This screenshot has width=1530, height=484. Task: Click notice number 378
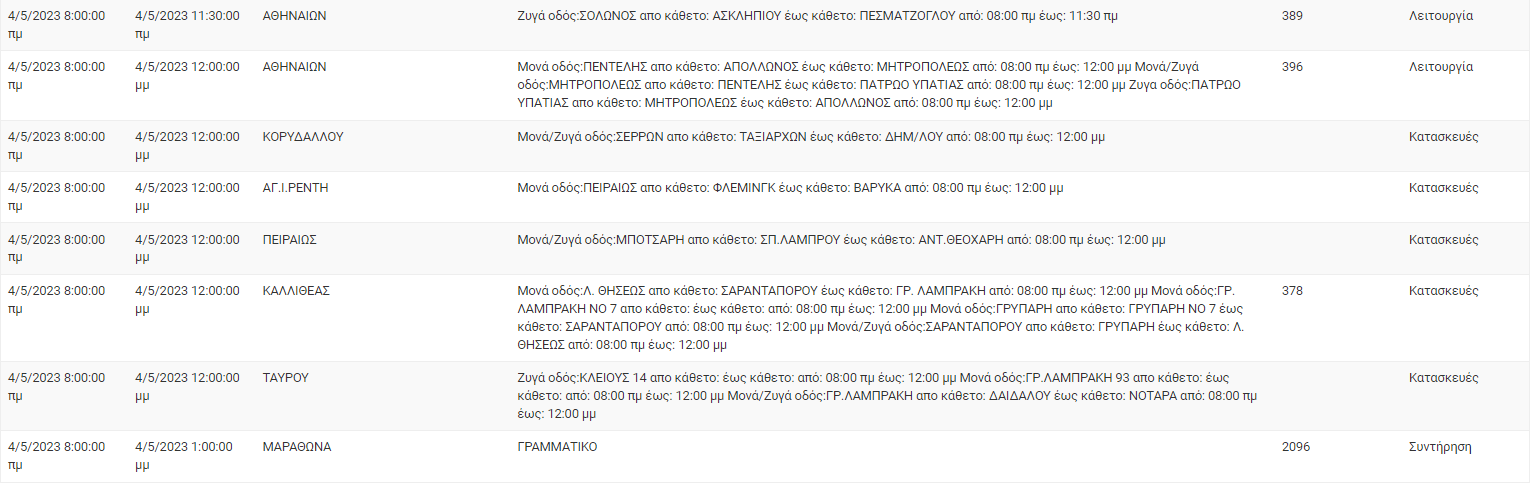[x=1292, y=291]
